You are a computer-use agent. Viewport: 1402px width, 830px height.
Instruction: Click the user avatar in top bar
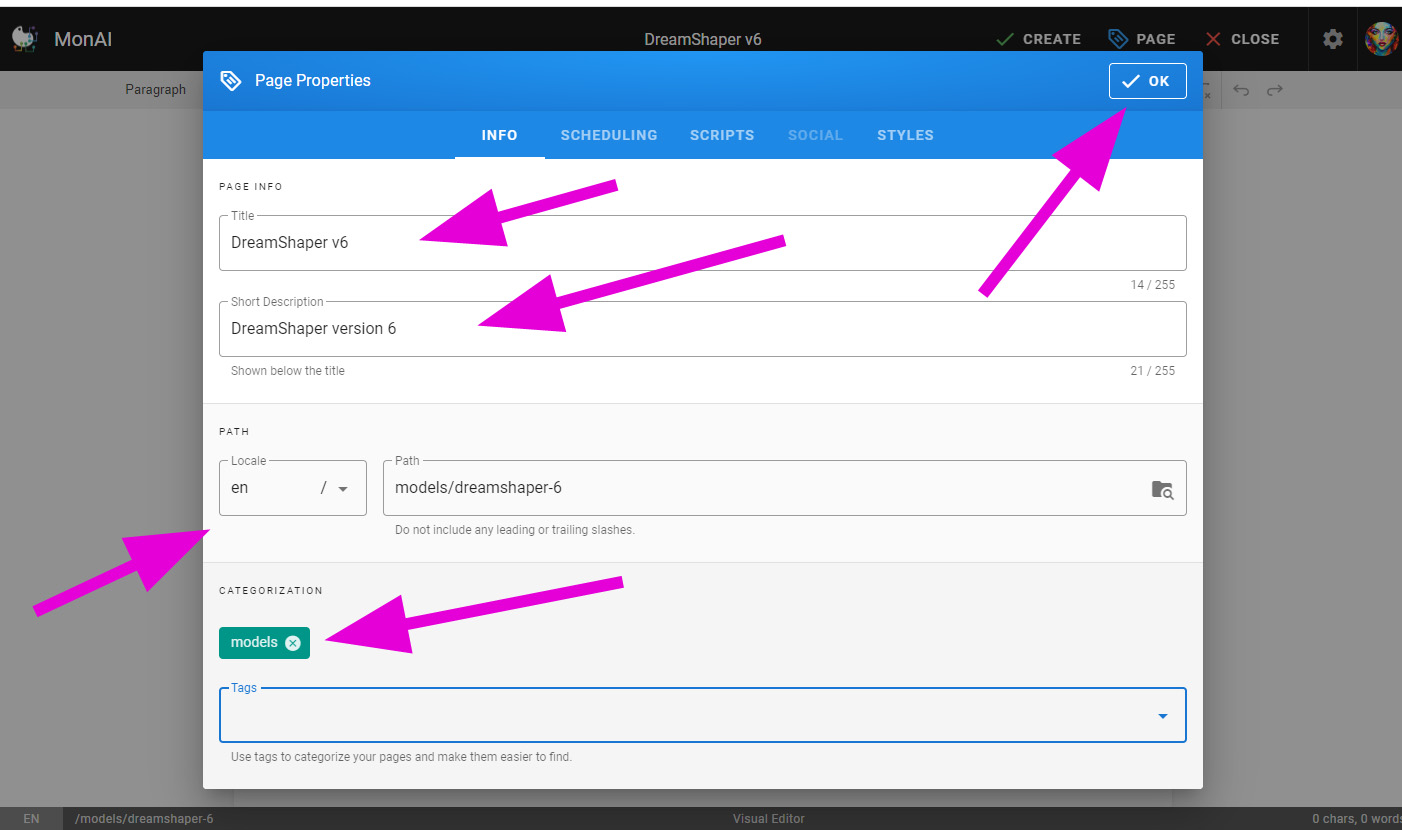coord(1381,39)
